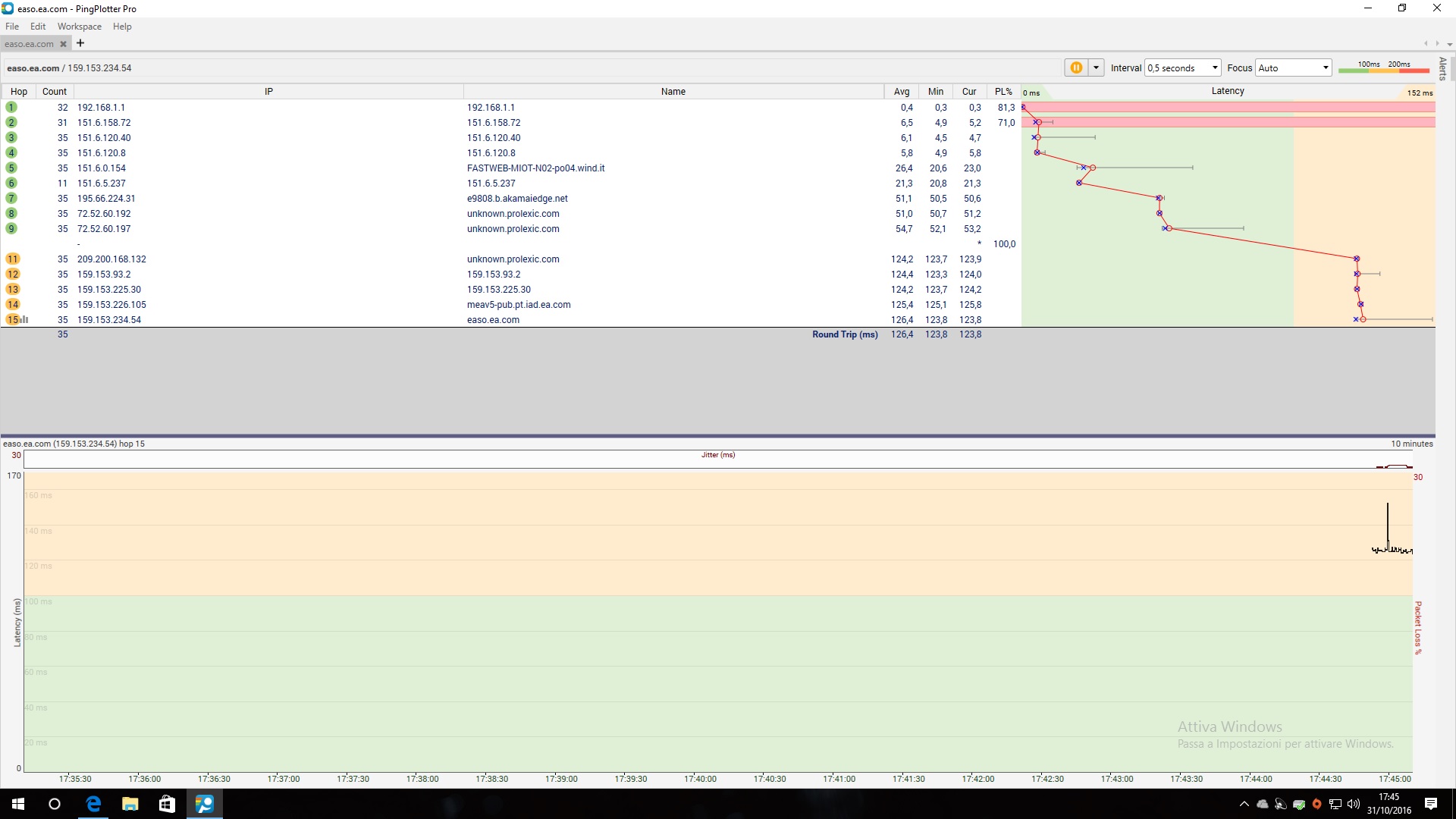Open the Help menu
This screenshot has width=1456, height=819.
click(122, 27)
